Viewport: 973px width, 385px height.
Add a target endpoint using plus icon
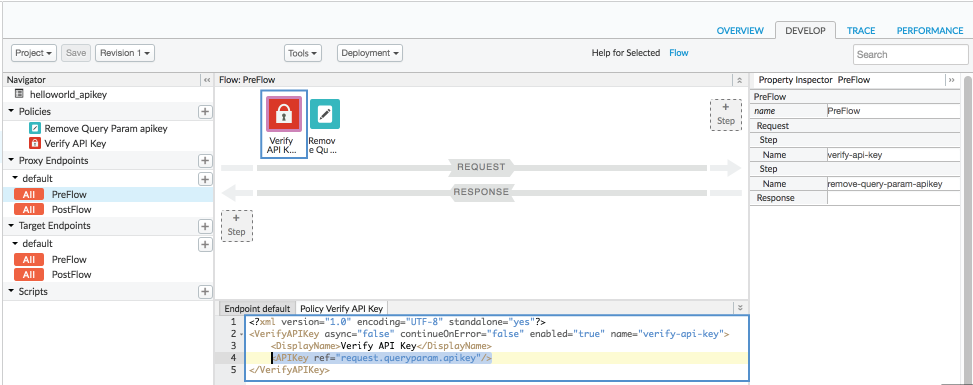[x=205, y=226]
